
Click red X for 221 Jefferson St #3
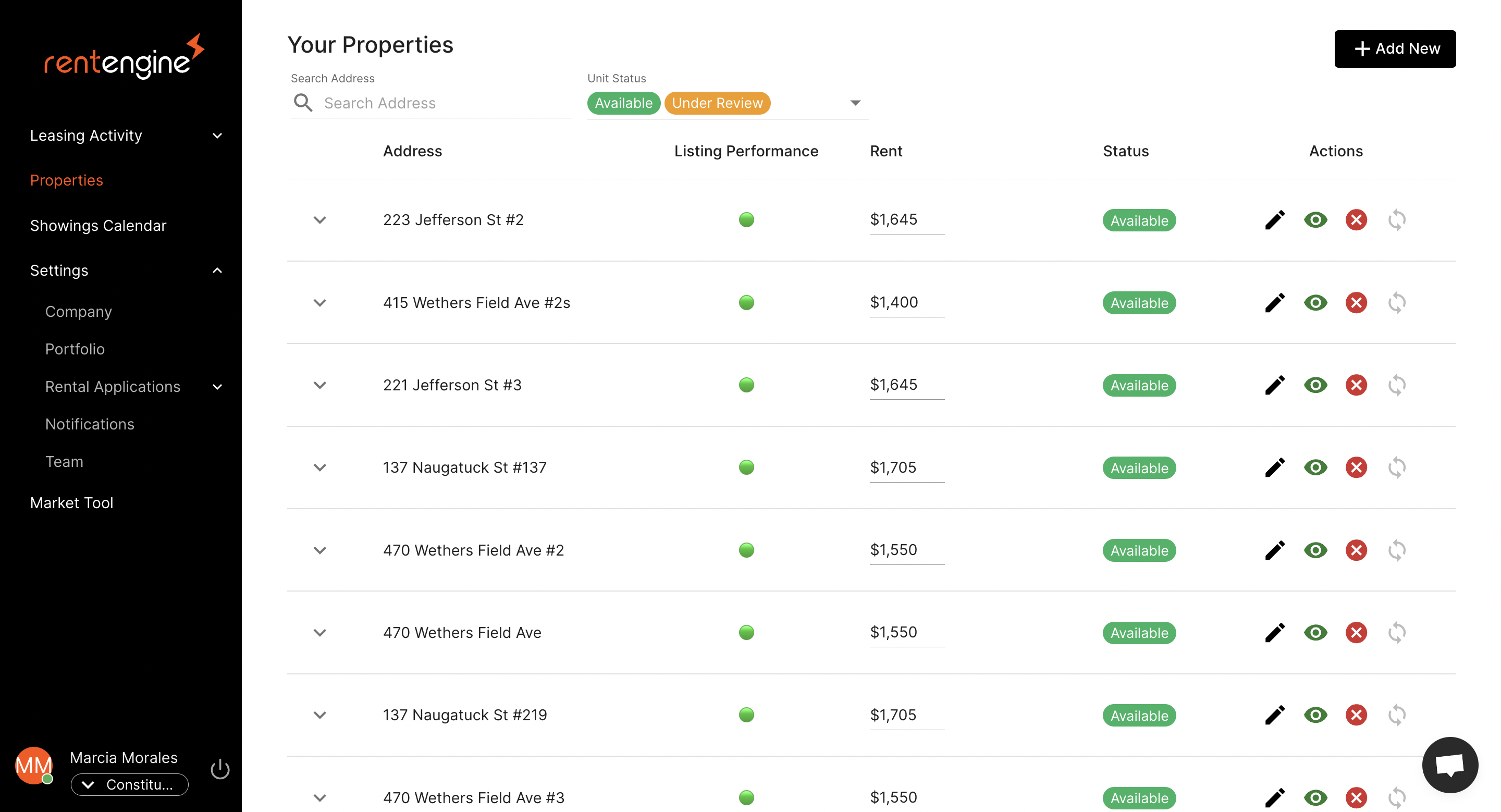1356,385
